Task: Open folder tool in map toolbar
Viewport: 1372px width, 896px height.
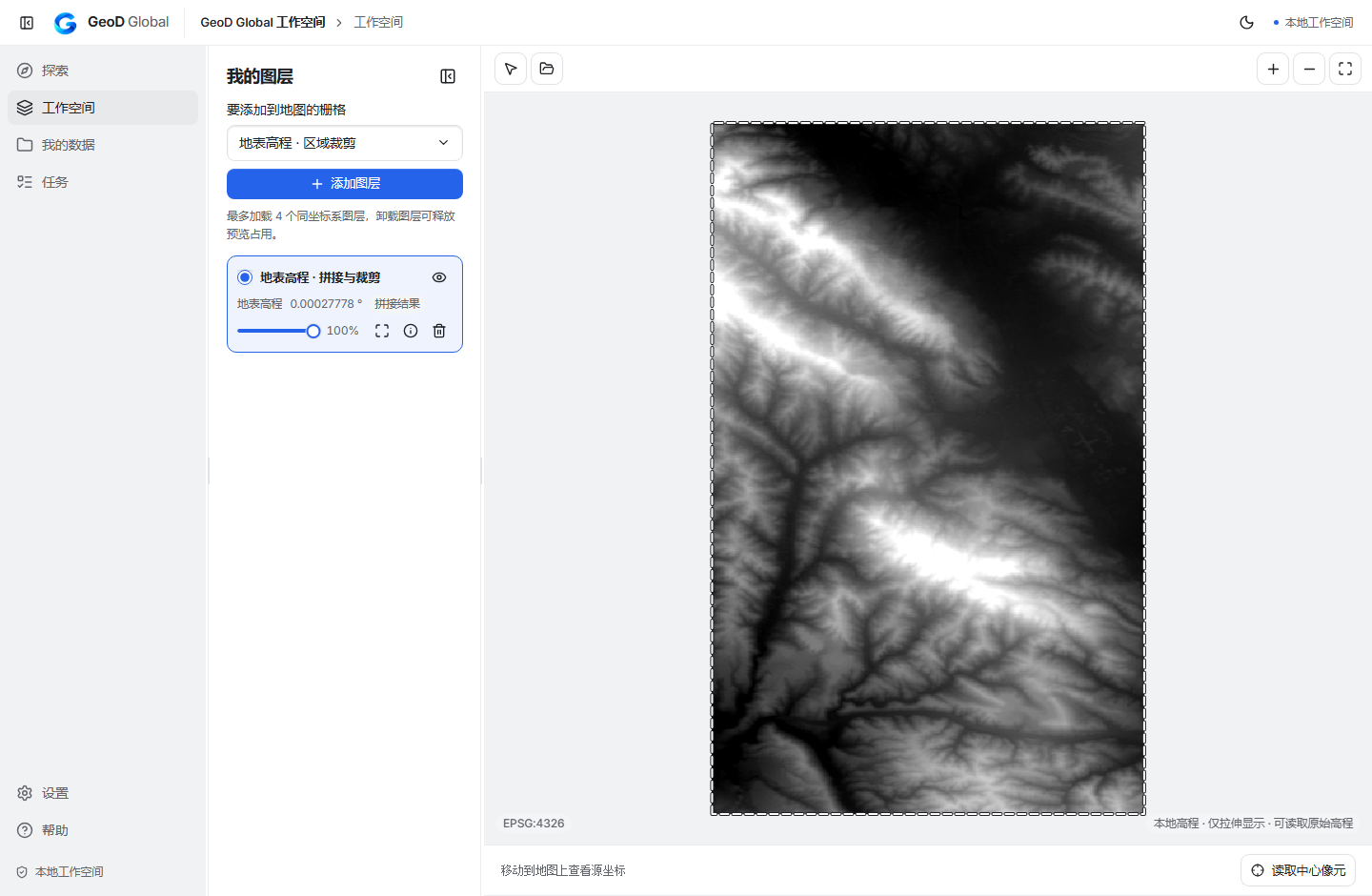Action: (547, 69)
